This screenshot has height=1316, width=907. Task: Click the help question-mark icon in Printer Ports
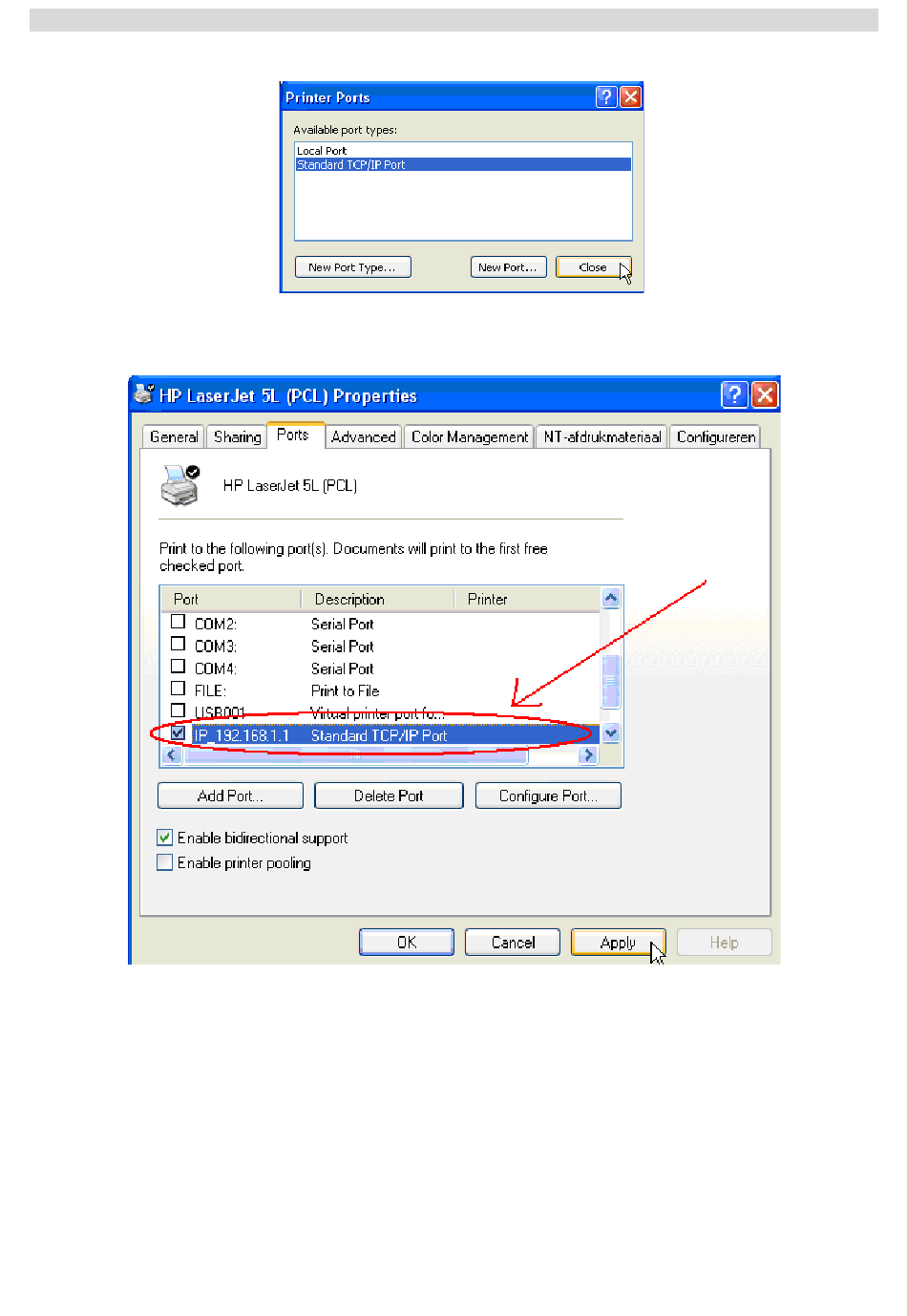point(606,96)
